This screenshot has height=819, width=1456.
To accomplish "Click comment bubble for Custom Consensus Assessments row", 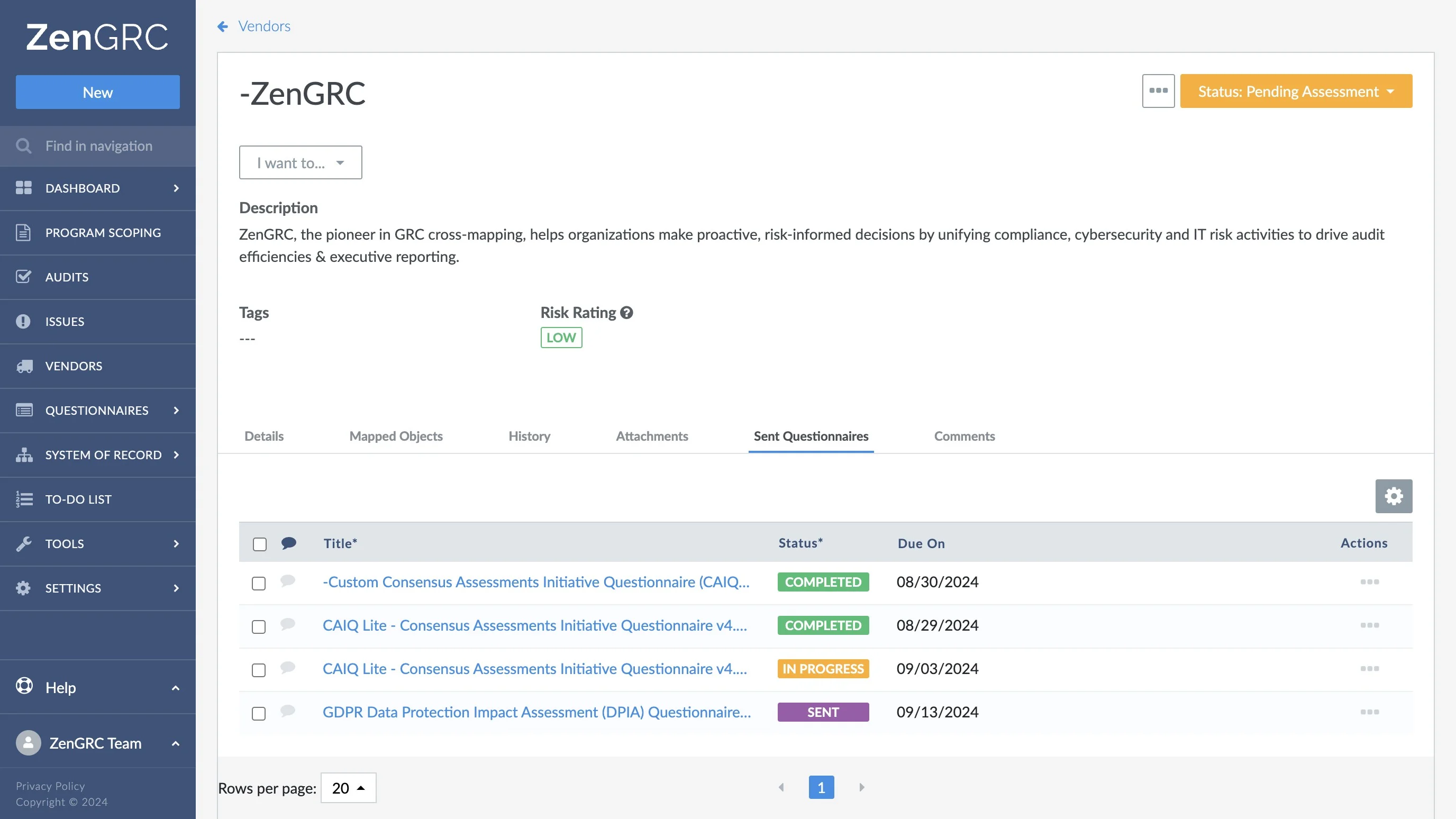I will pyautogui.click(x=288, y=580).
